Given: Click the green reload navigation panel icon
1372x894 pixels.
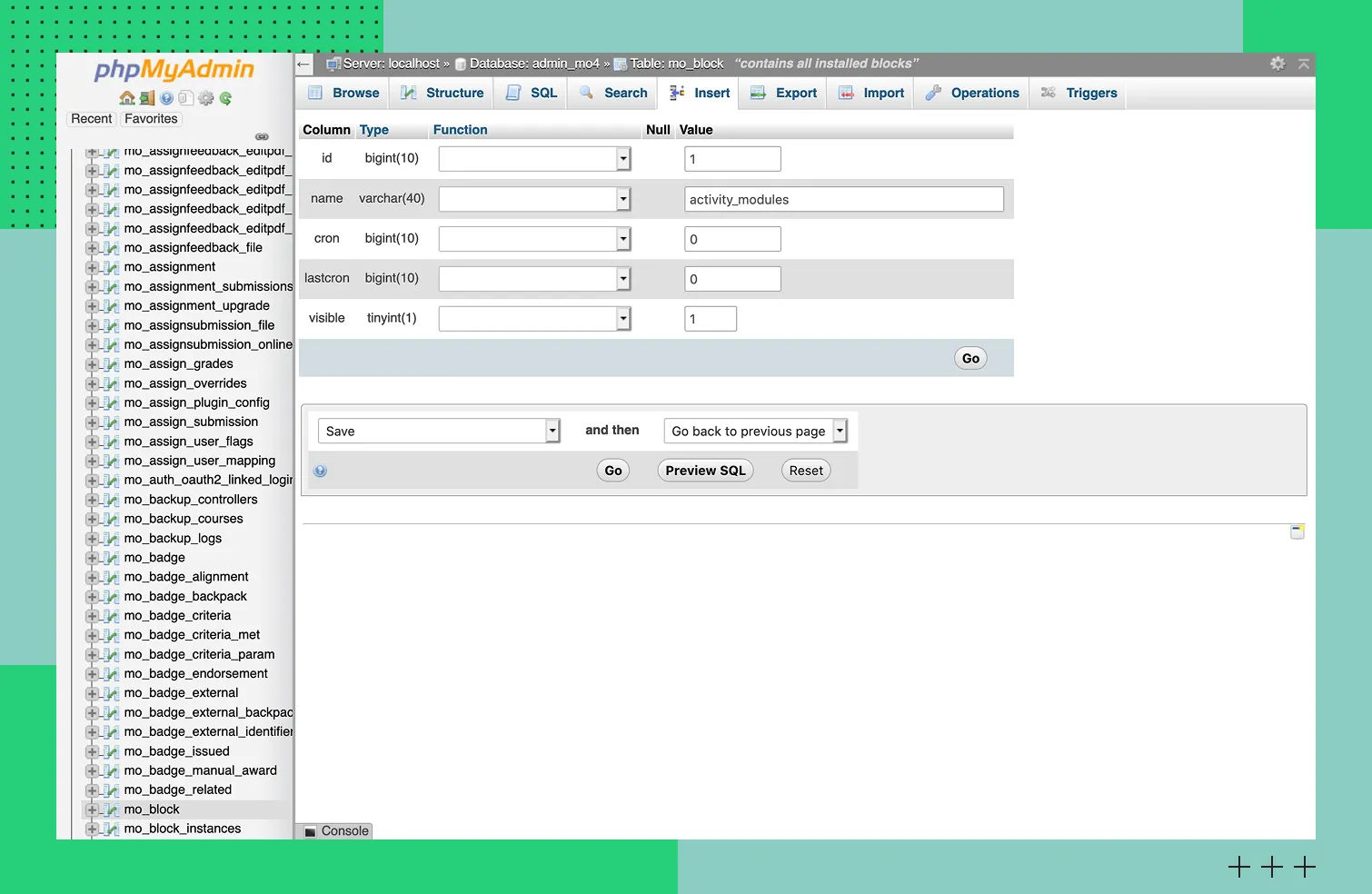Looking at the screenshot, I should (225, 98).
